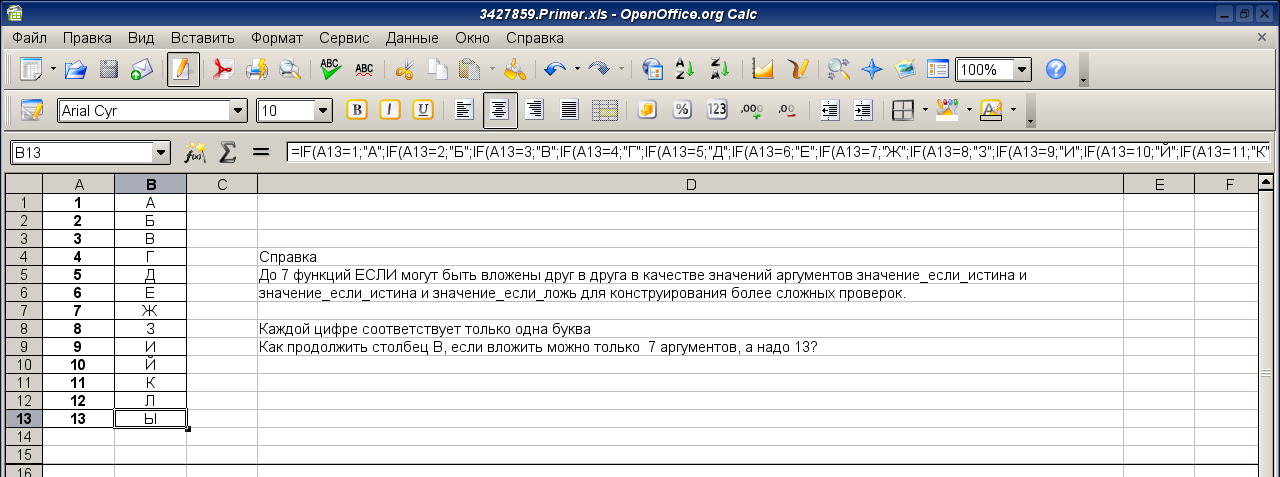Set Justified alignment

click(x=569, y=110)
